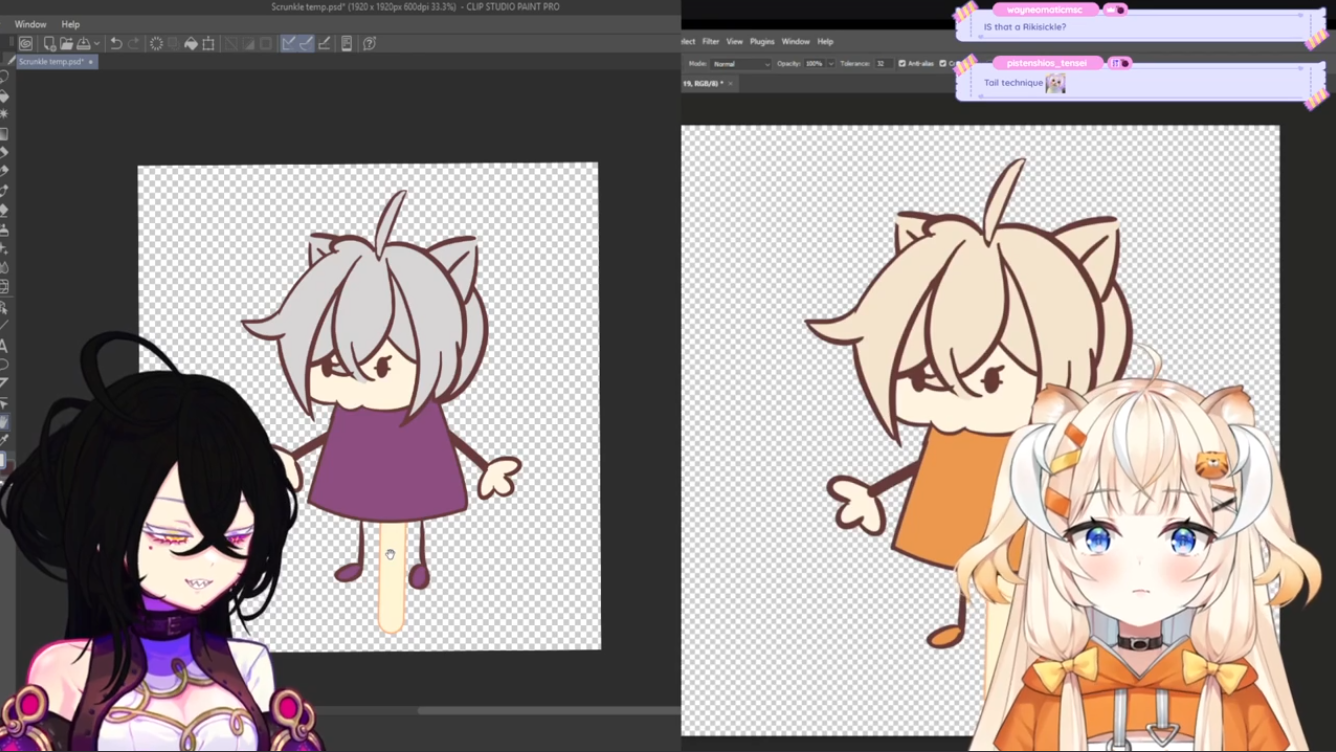Open the Mode dropdown set to Normal
The image size is (1336, 752).
[741, 64]
